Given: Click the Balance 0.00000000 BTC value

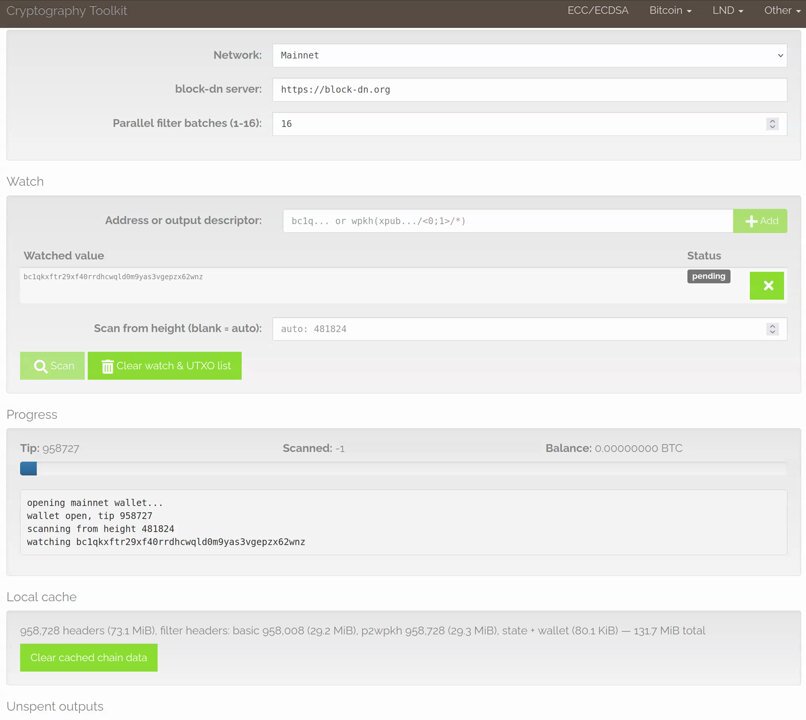Looking at the screenshot, I should point(614,449).
